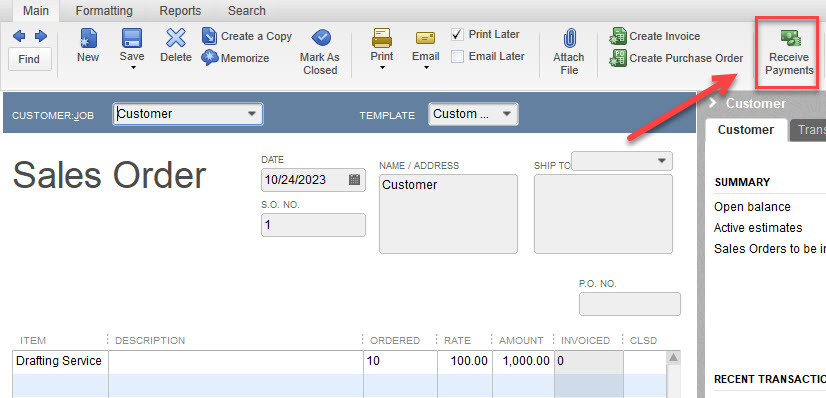The width and height of the screenshot is (826, 398).
Task: Click the Drafting Service item cell
Action: (60, 362)
